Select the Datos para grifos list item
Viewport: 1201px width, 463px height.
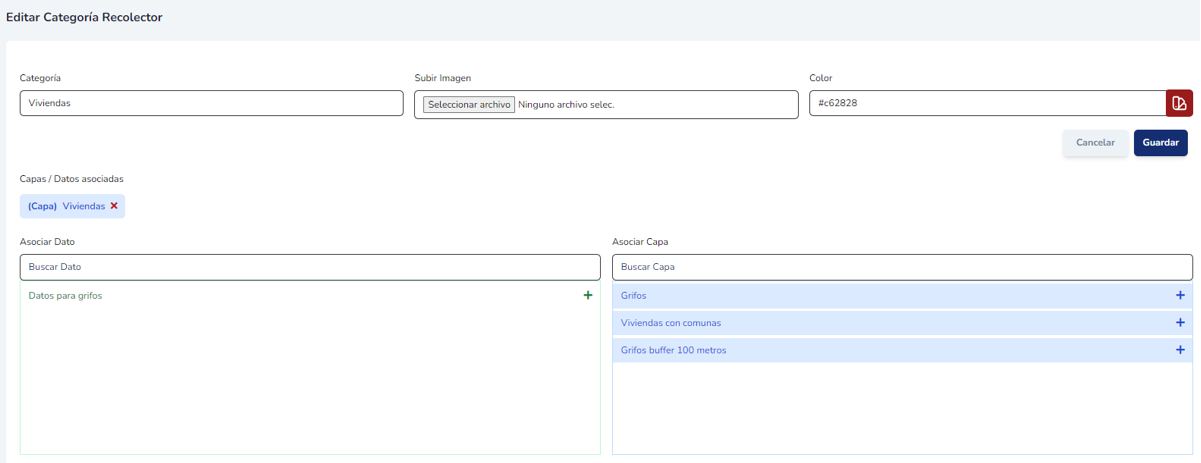(x=66, y=296)
